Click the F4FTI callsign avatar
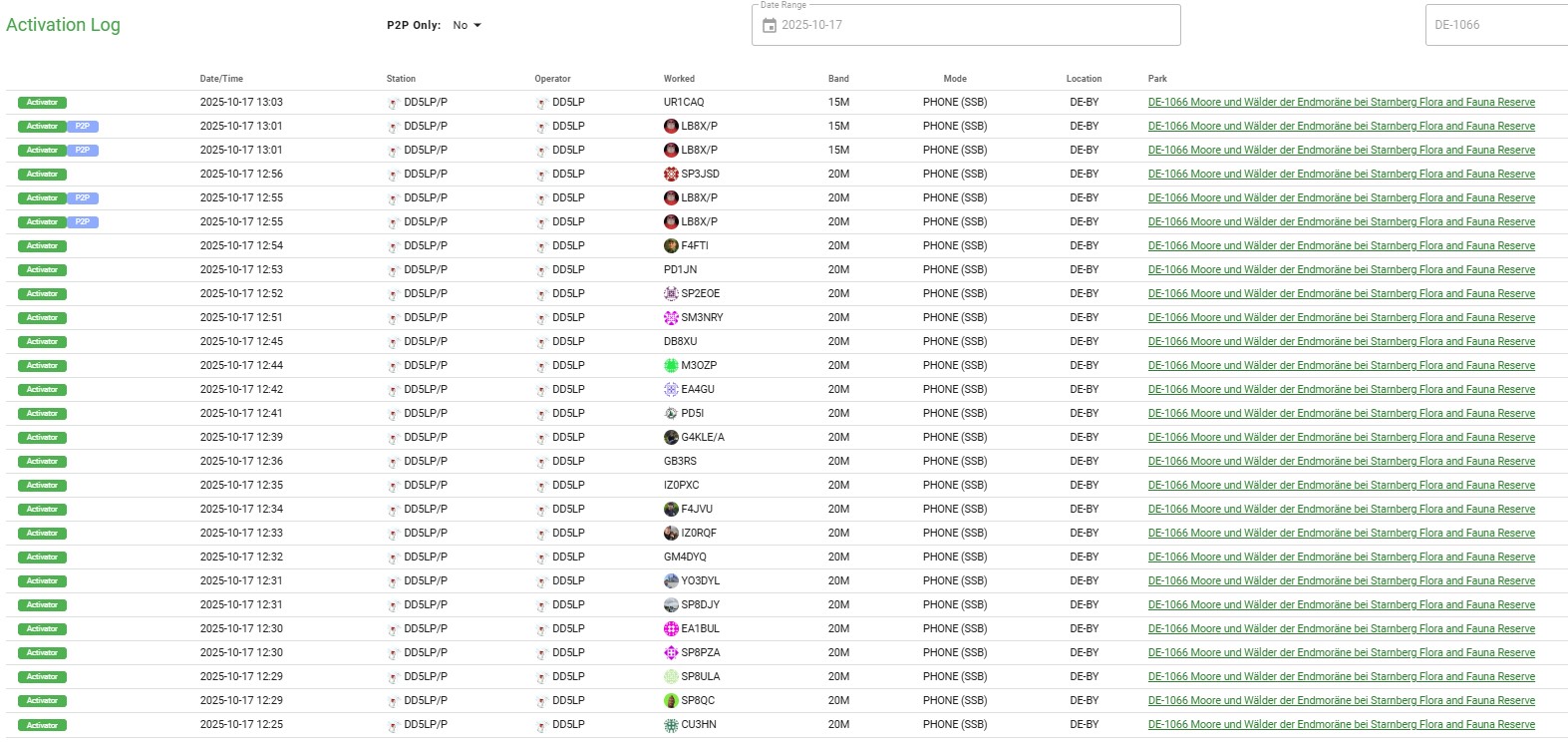Screen dimensions: 1568x745 point(671,246)
